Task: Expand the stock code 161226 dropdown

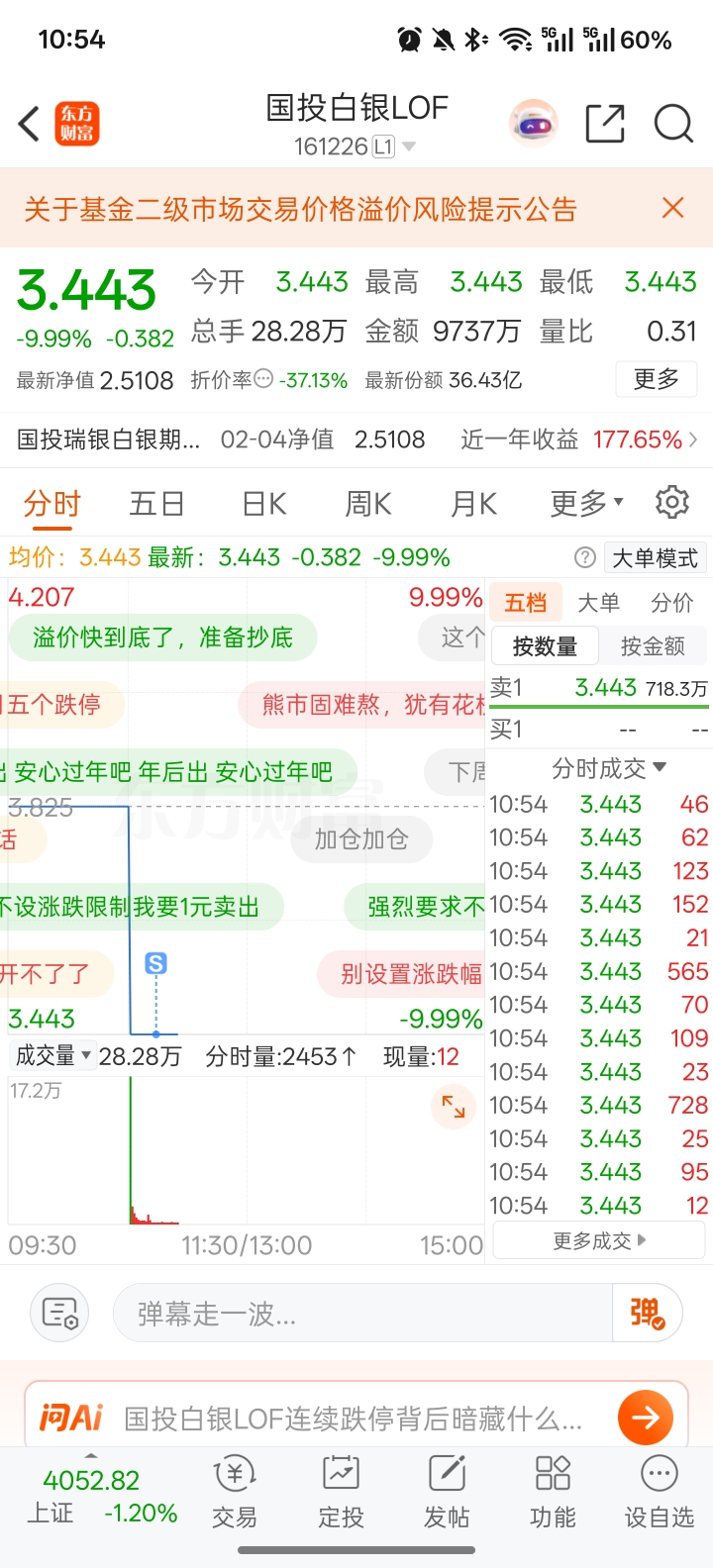Action: click(x=409, y=147)
